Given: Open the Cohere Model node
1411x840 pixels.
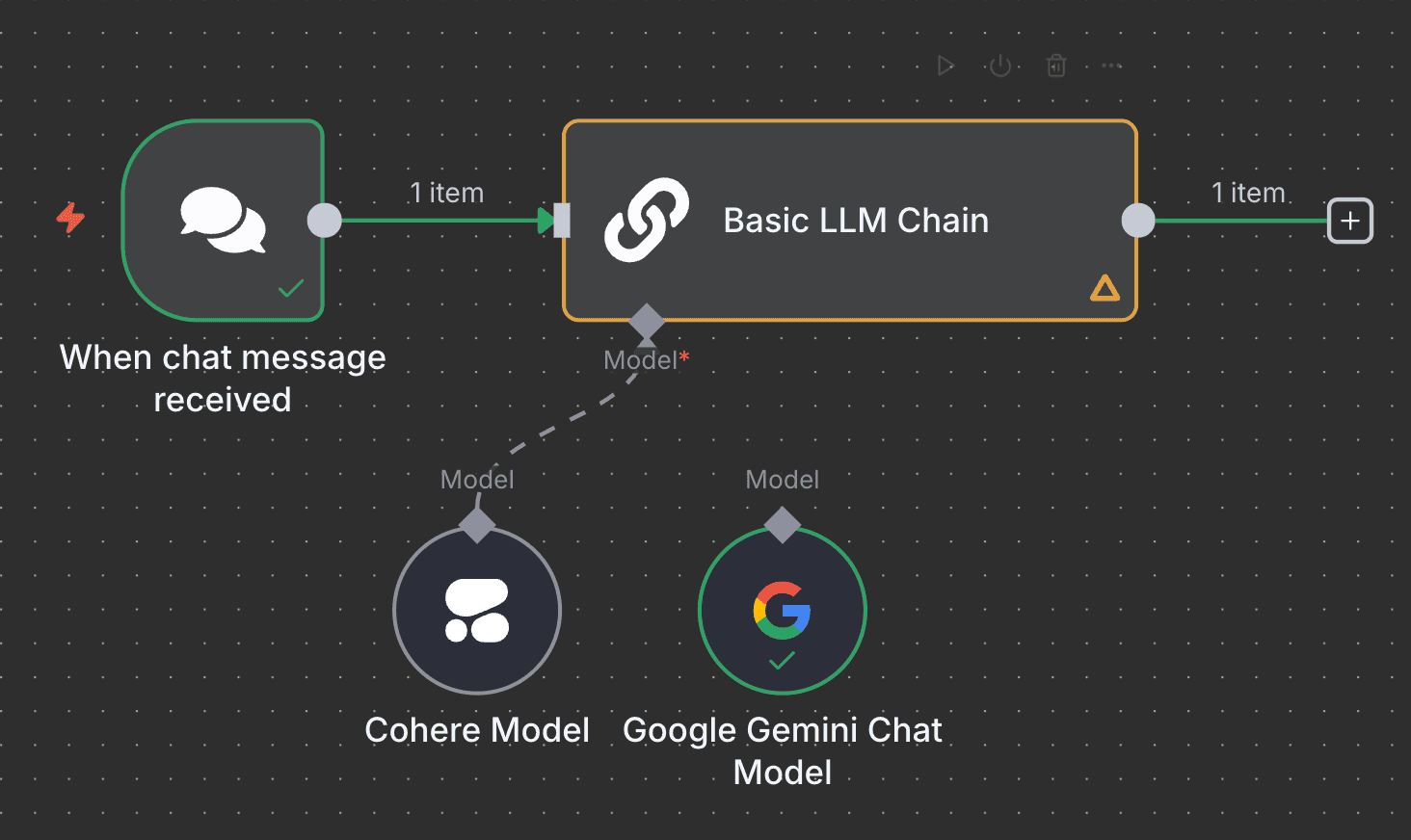Looking at the screenshot, I should coord(476,611).
